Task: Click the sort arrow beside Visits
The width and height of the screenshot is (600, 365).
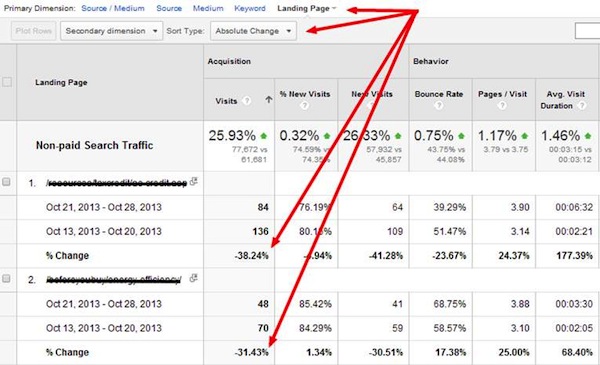Action: [x=269, y=100]
